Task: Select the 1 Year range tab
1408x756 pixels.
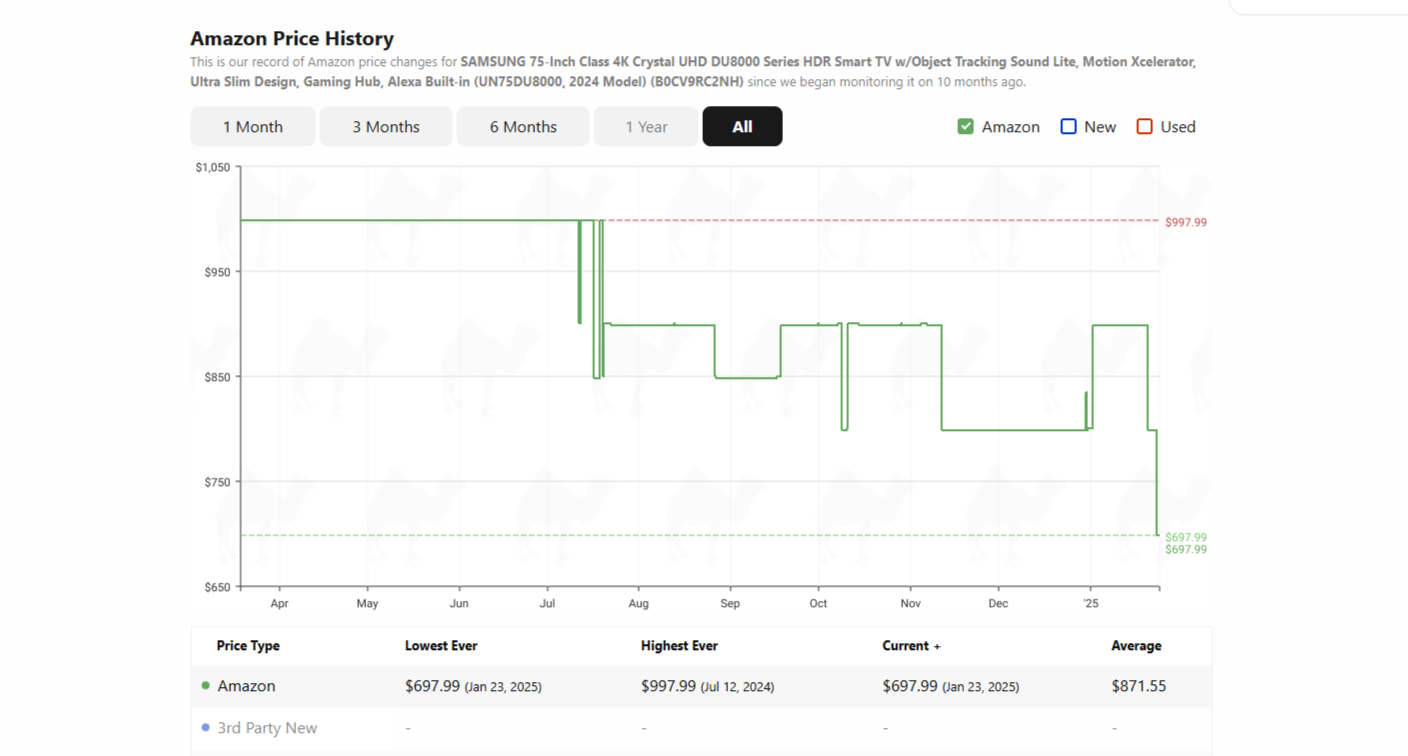Action: click(x=646, y=126)
